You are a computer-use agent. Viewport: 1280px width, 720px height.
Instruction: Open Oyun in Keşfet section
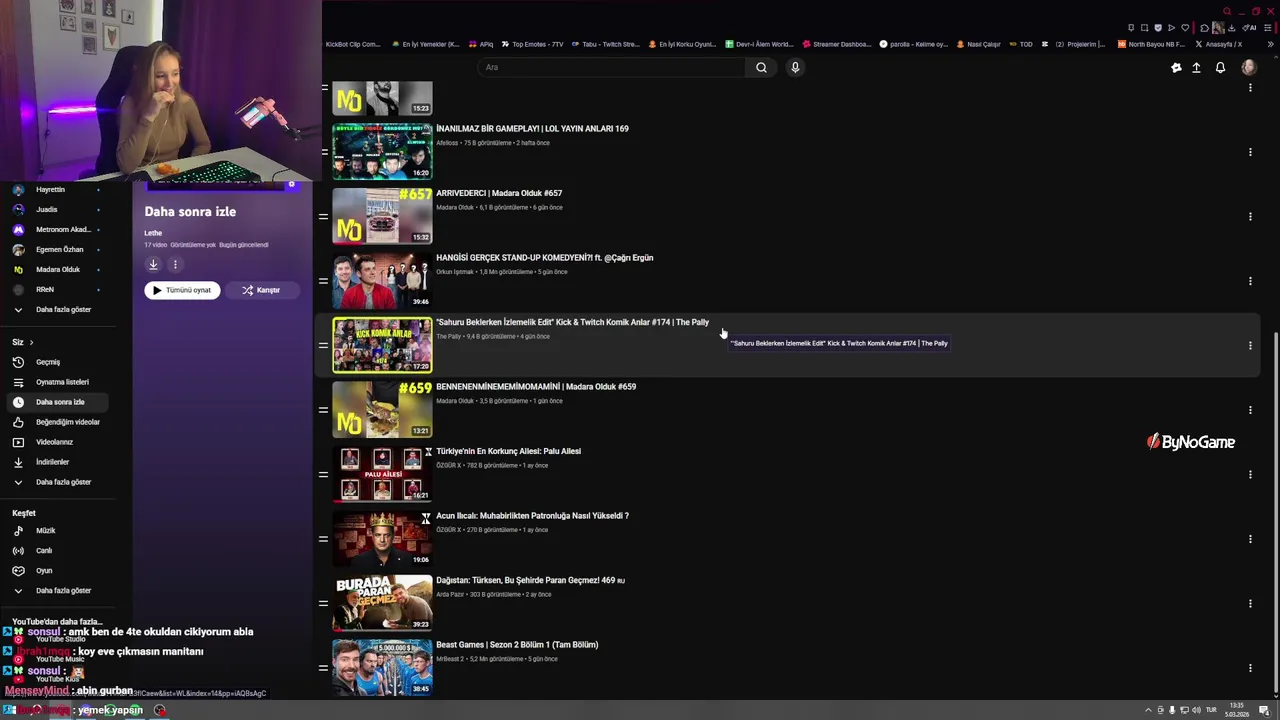coord(58,571)
